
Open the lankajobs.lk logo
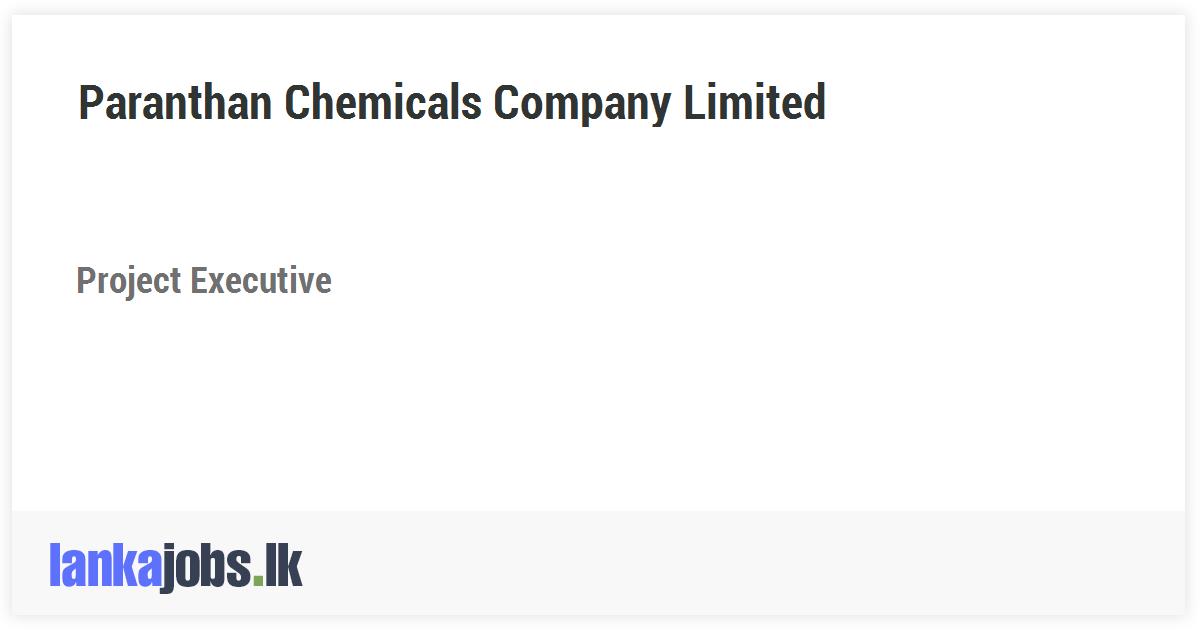(175, 566)
